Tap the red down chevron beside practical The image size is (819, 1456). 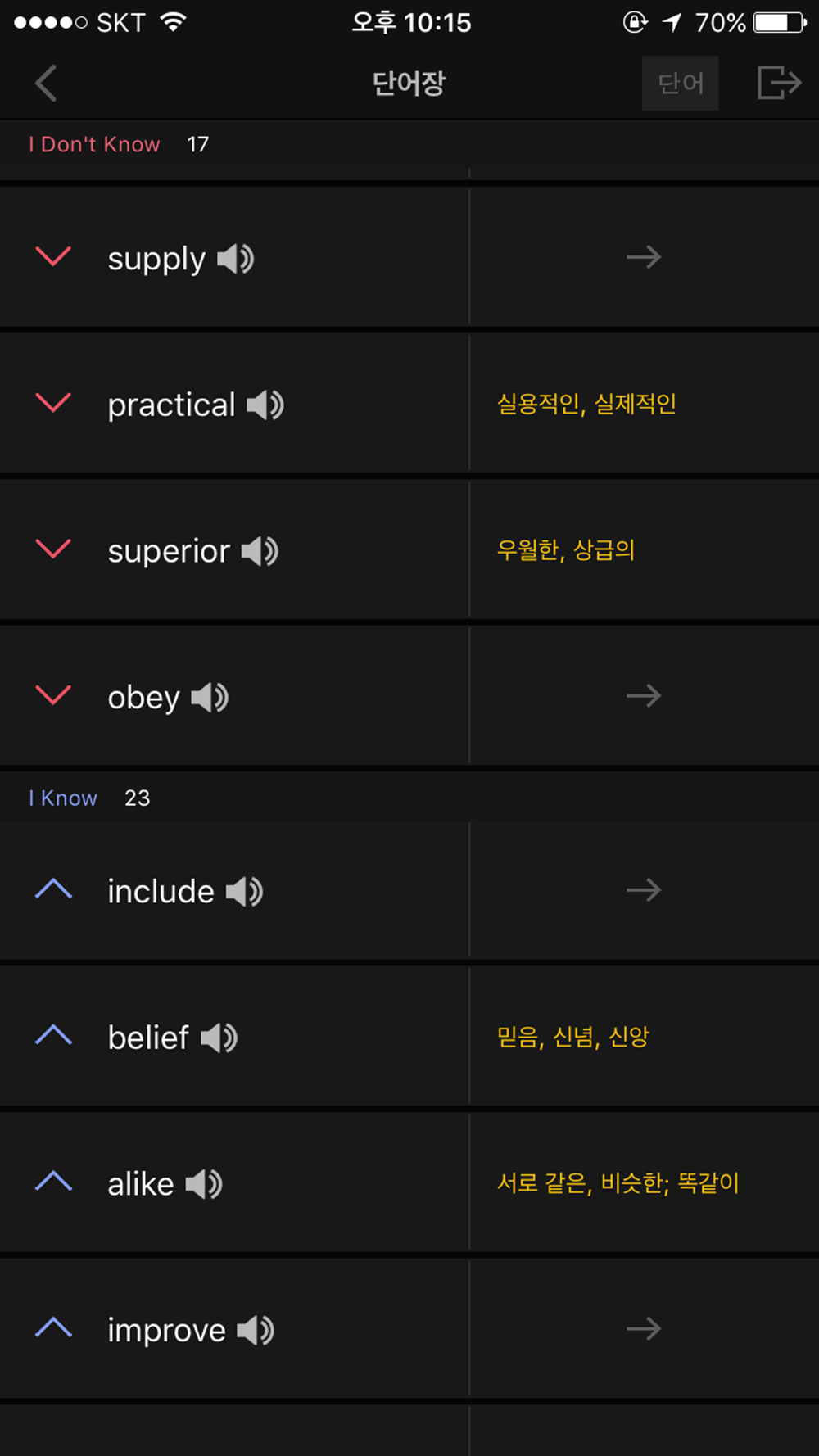(x=54, y=403)
